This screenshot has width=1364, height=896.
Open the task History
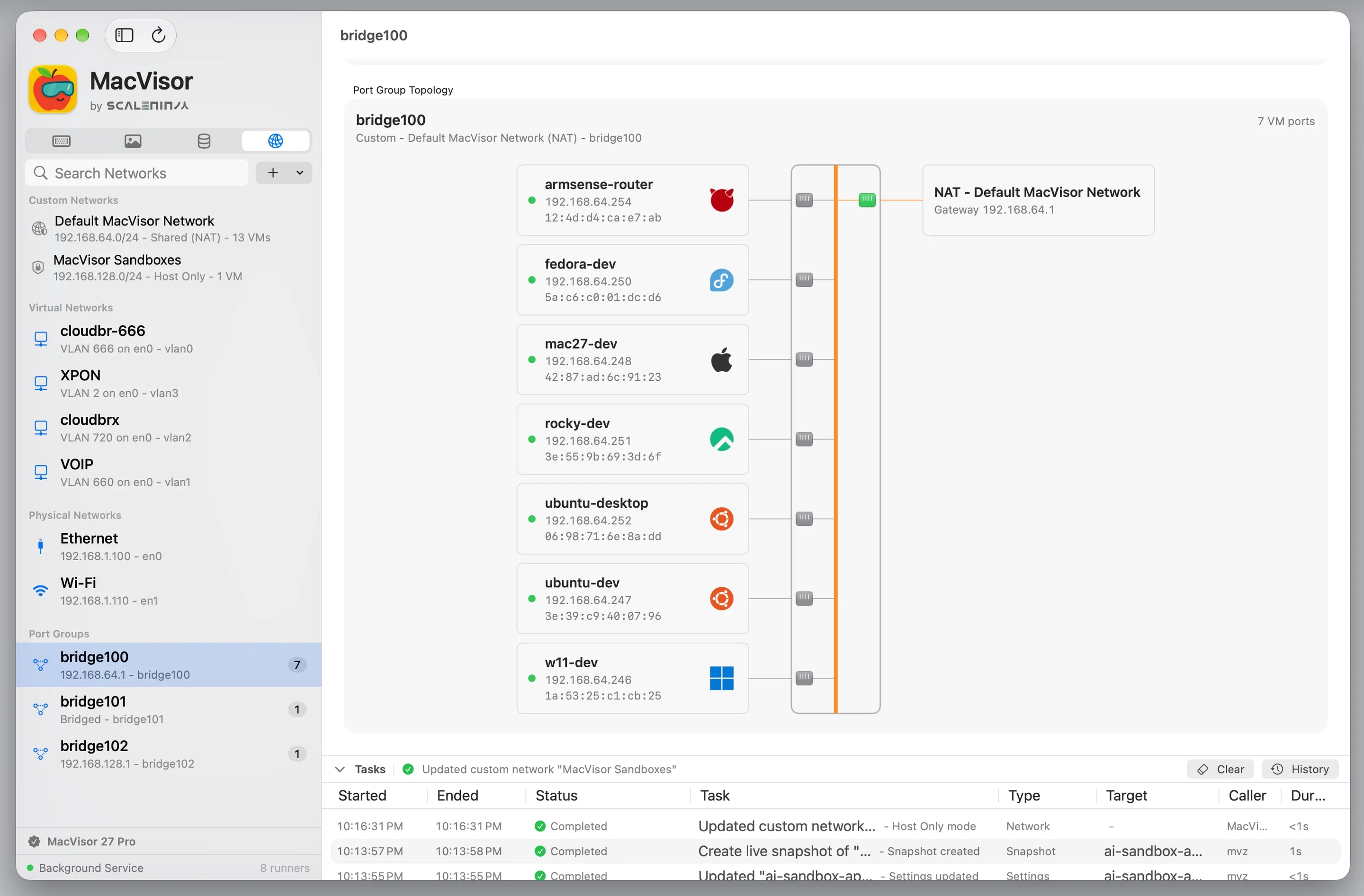(x=1300, y=769)
